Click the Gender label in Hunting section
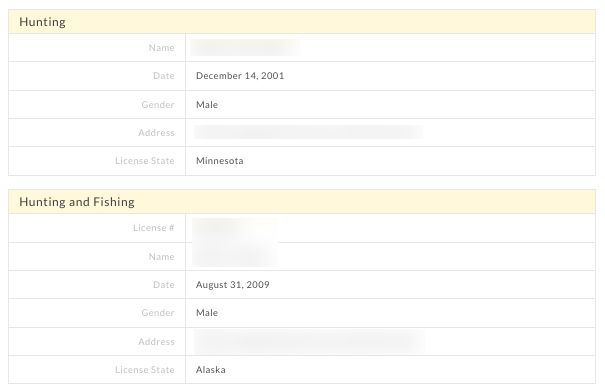 click(158, 105)
